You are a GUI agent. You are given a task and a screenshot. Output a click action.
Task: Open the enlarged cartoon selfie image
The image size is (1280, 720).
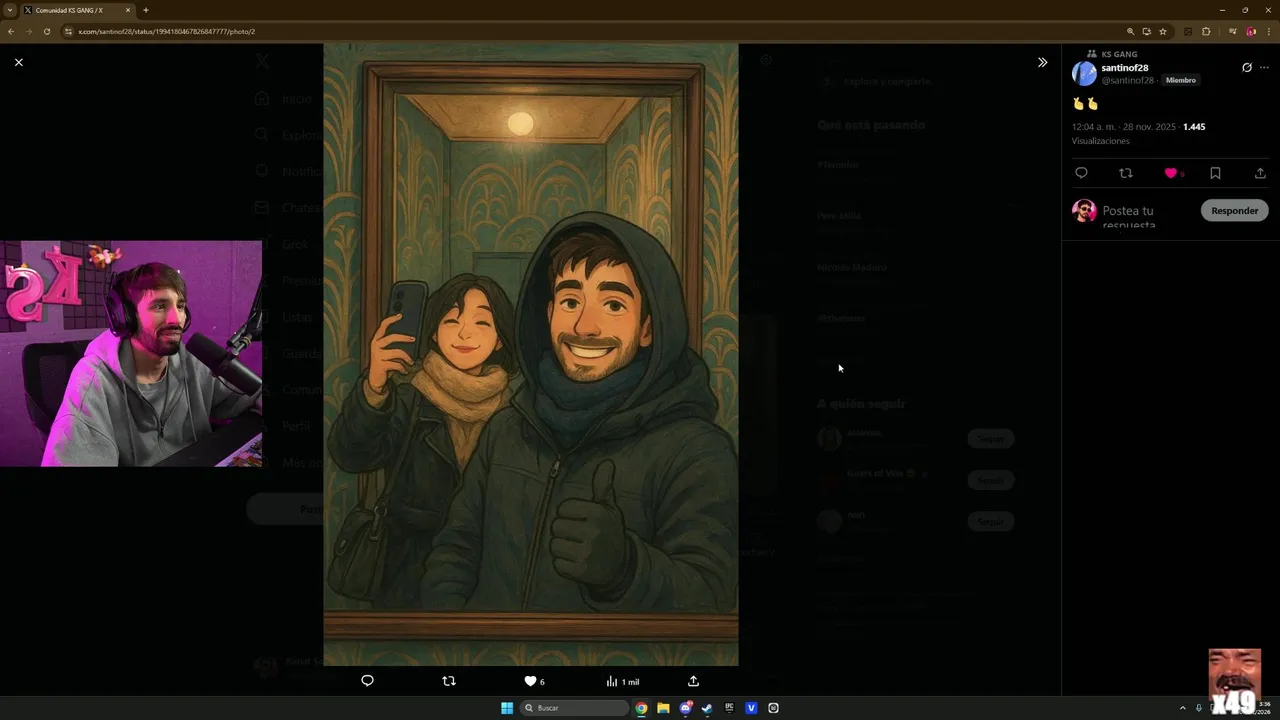[531, 354]
